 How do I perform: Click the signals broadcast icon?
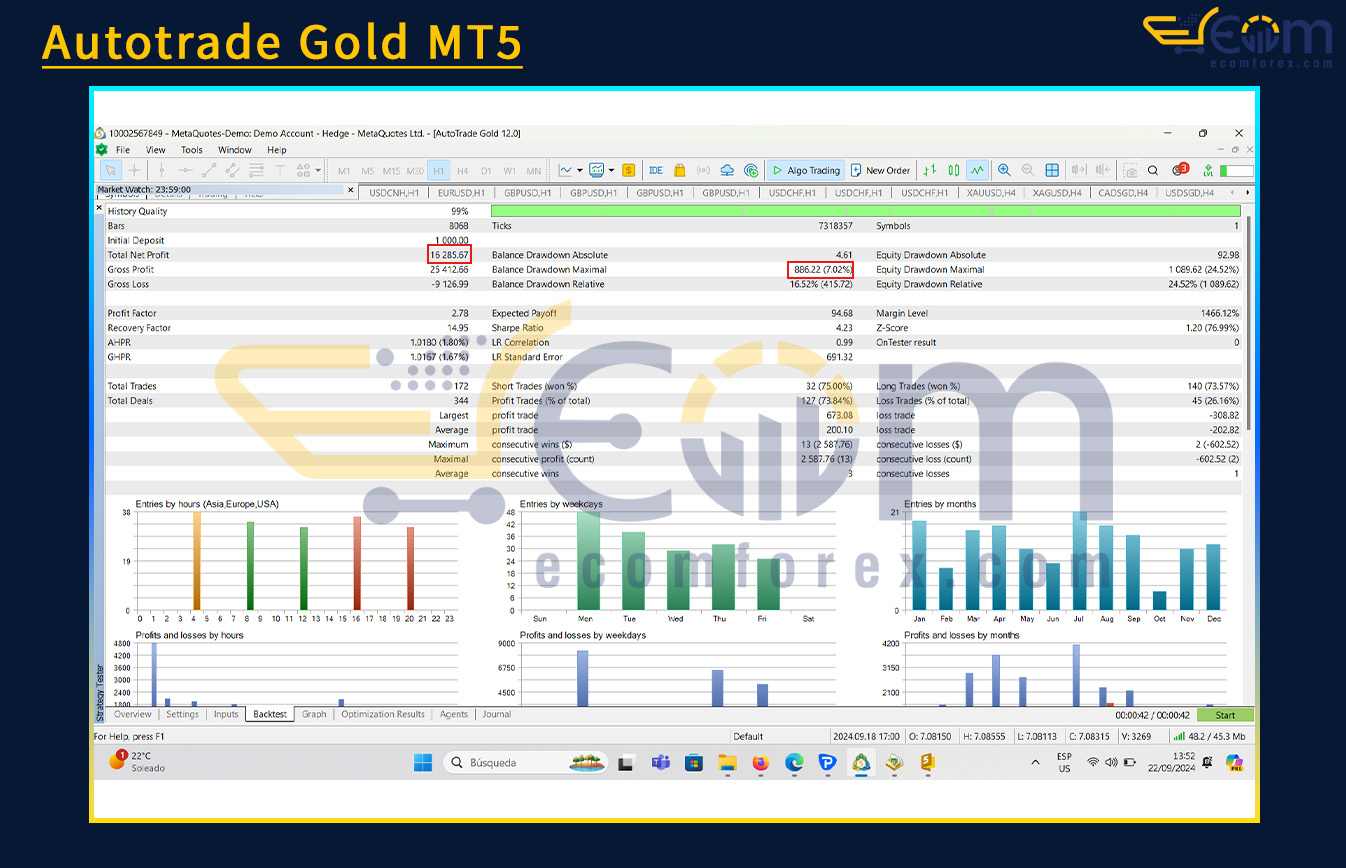pyautogui.click(x=703, y=170)
